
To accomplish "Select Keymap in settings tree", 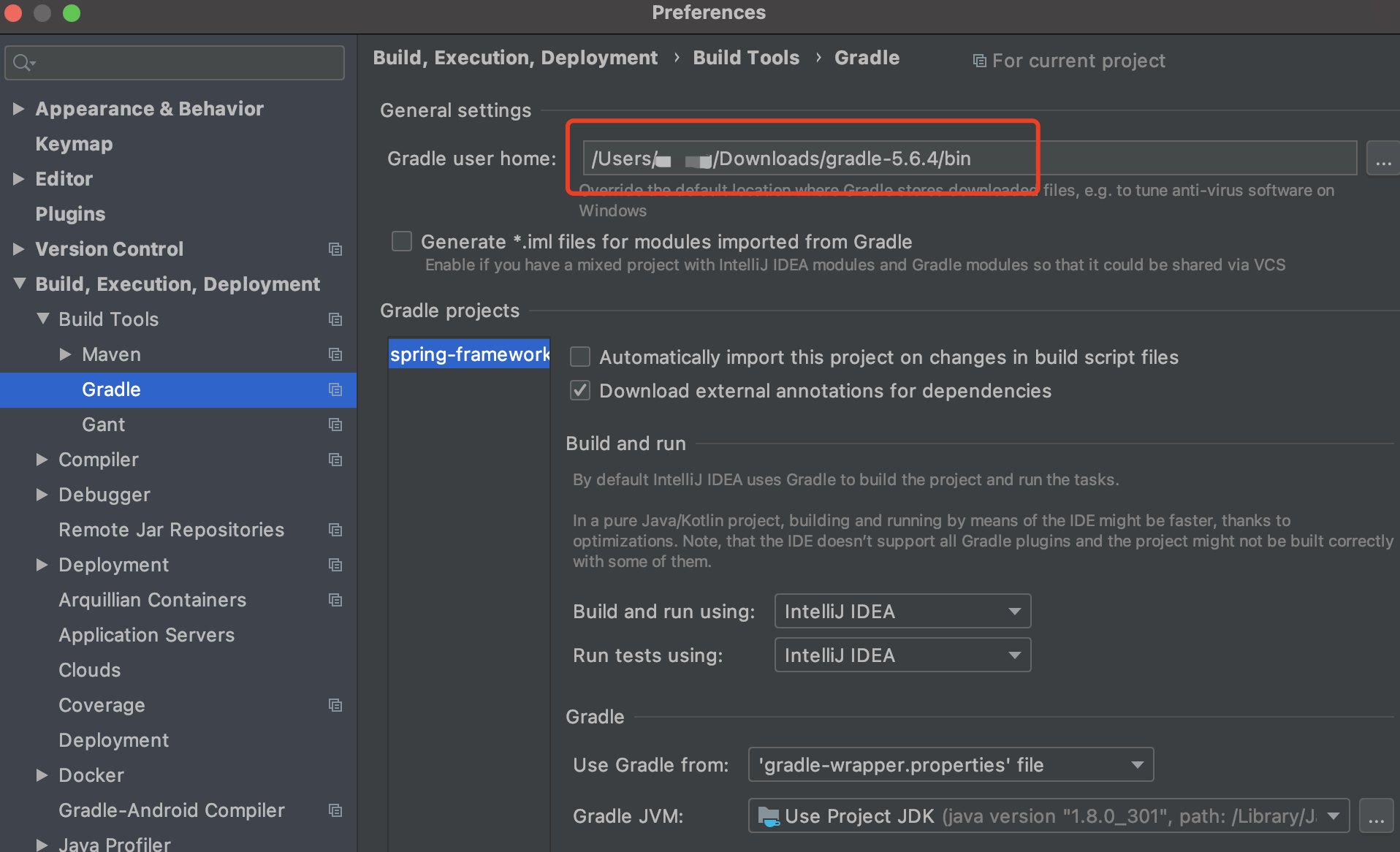I will click(x=74, y=144).
